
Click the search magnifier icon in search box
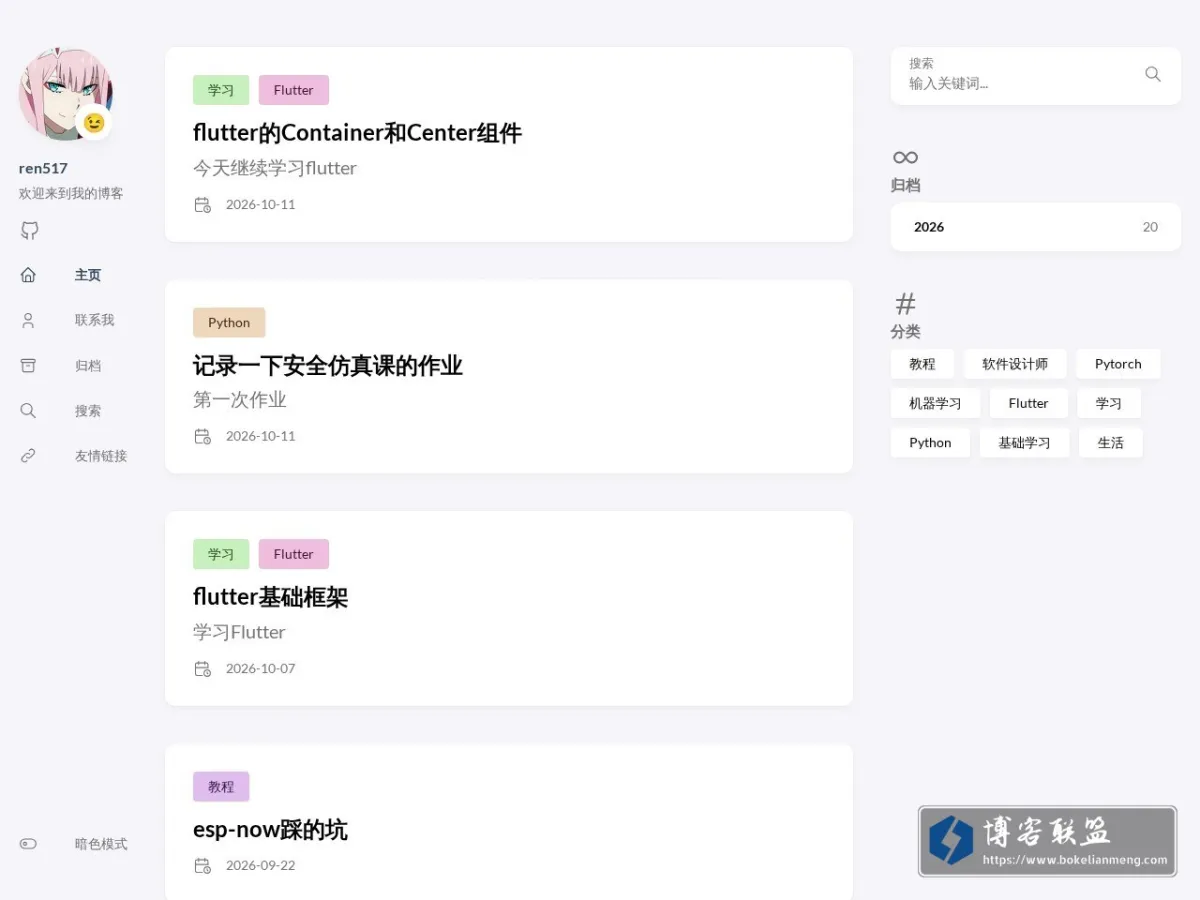(1153, 74)
